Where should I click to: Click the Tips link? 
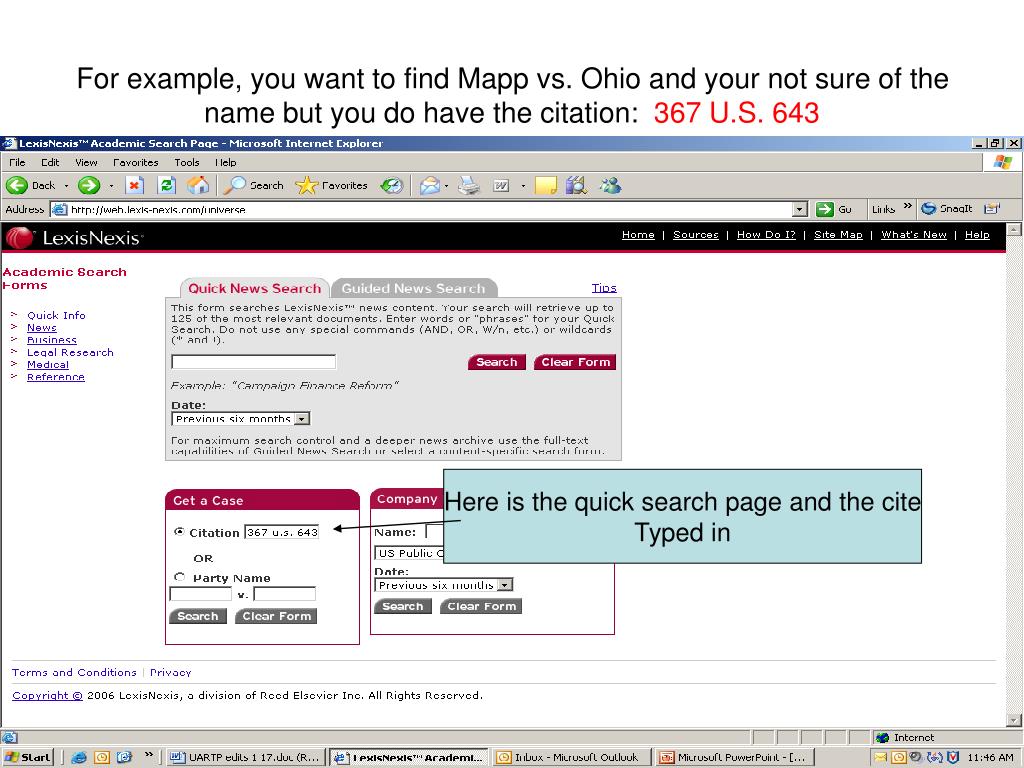(x=604, y=288)
